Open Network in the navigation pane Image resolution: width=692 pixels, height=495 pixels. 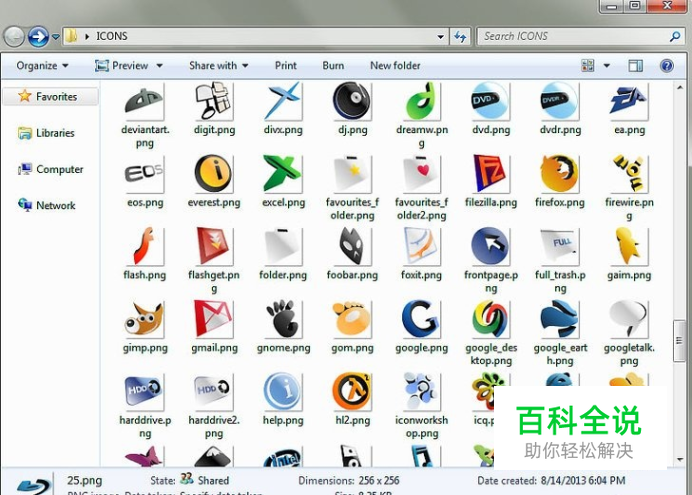47,205
